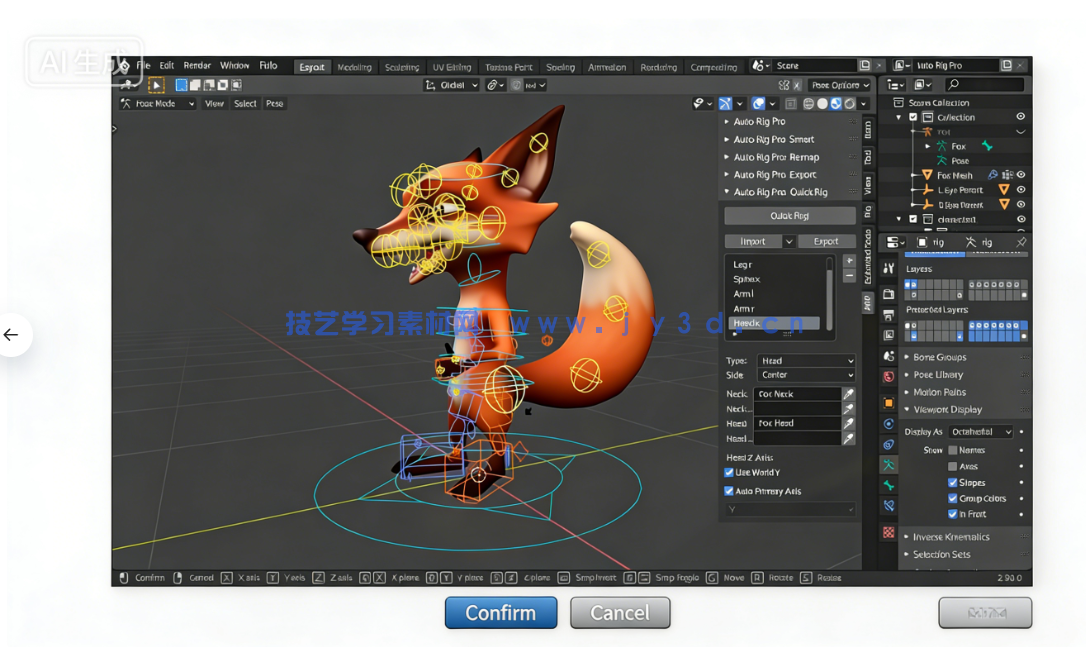Click the Outliner search field
The width and height of the screenshot is (1086, 647).
click(985, 84)
